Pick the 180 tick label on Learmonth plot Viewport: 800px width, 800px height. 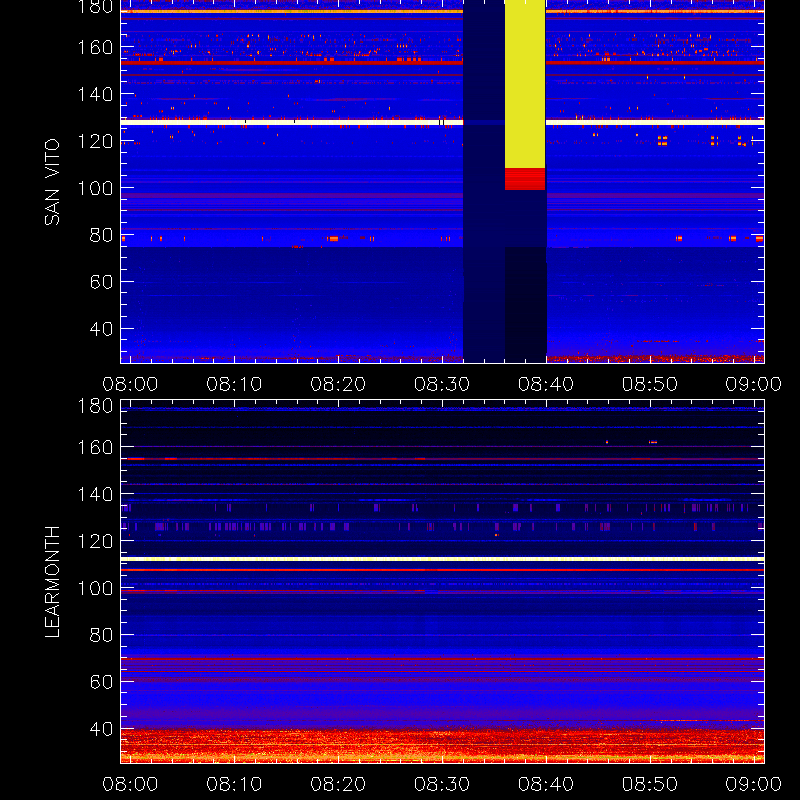(95, 406)
